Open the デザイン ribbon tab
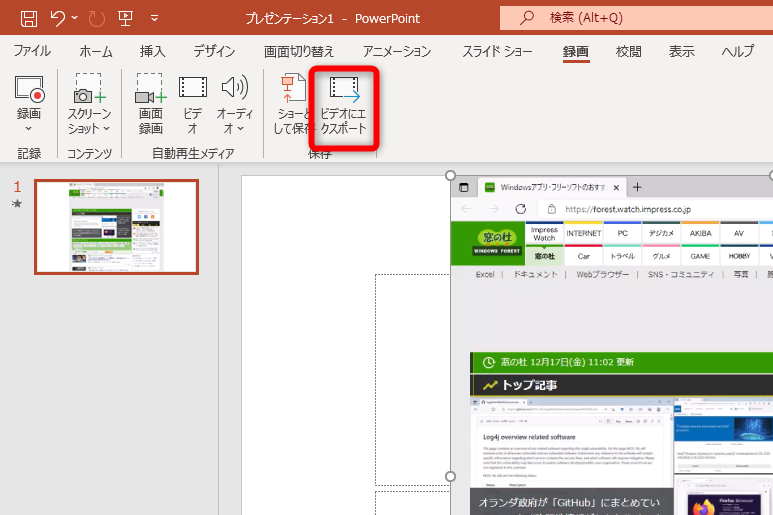The height and width of the screenshot is (515, 773). [x=214, y=51]
